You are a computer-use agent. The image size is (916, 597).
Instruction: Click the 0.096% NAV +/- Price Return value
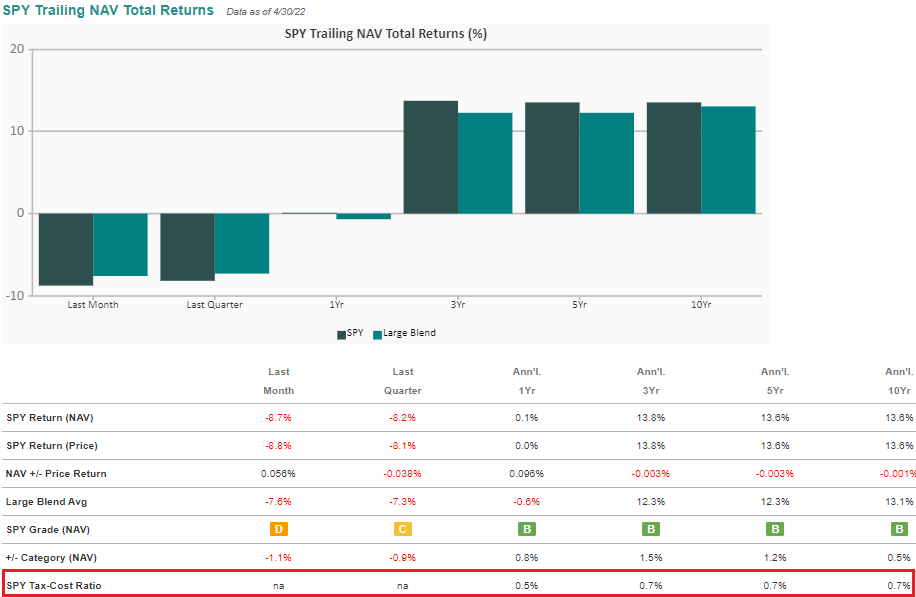click(527, 474)
